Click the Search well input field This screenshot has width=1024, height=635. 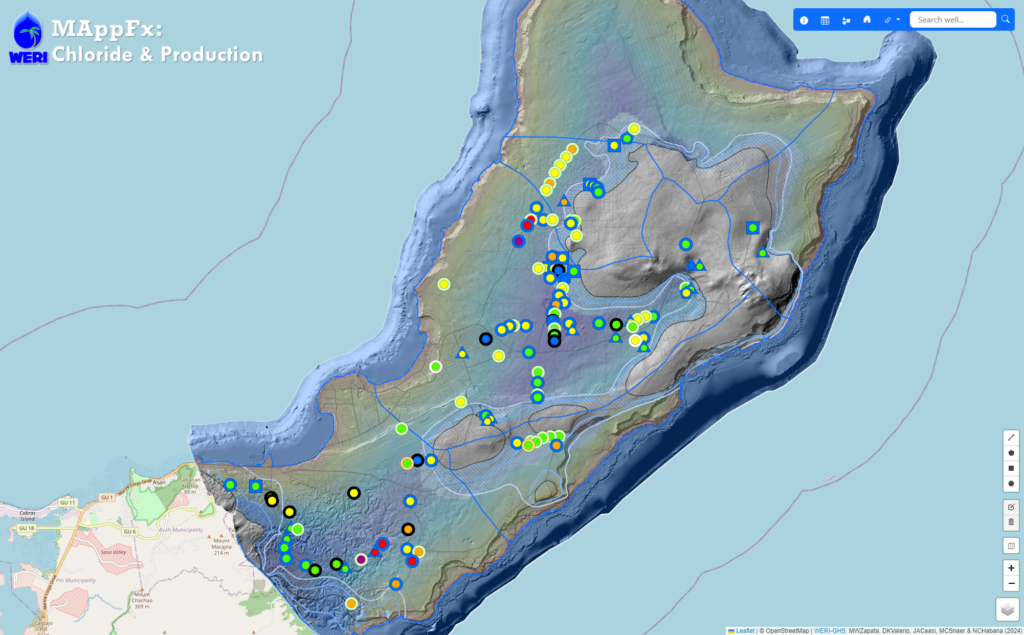(952, 19)
